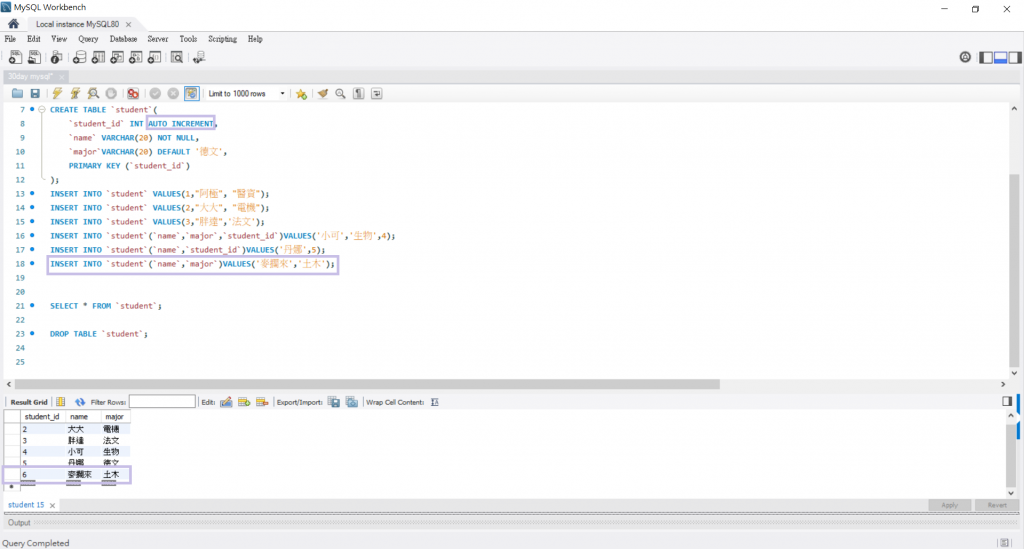
Task: Create a new schema in the server
Action: (x=79, y=57)
